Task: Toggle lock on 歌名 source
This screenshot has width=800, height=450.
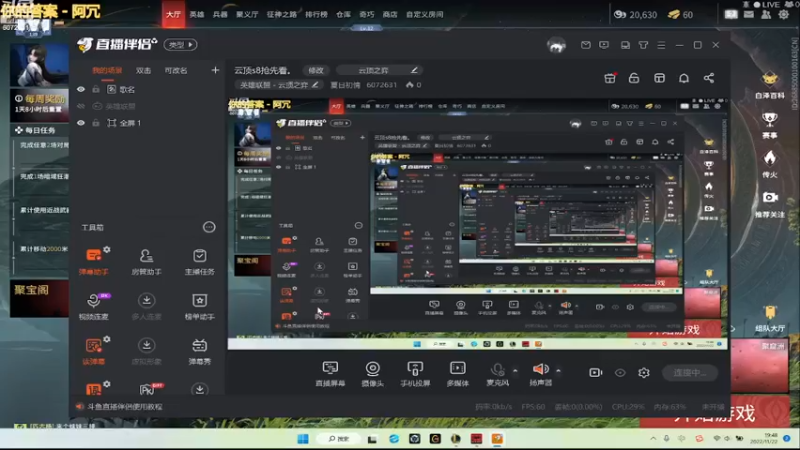Action: pos(95,89)
